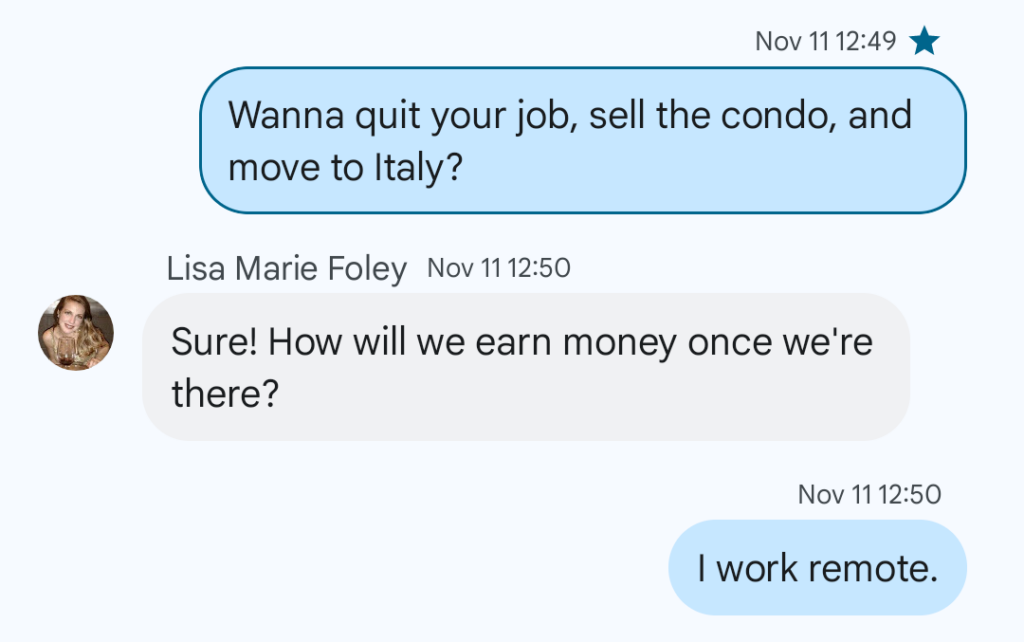1024x642 pixels.
Task: Click the word "money" in Lisa's reply
Action: pyautogui.click(x=619, y=344)
